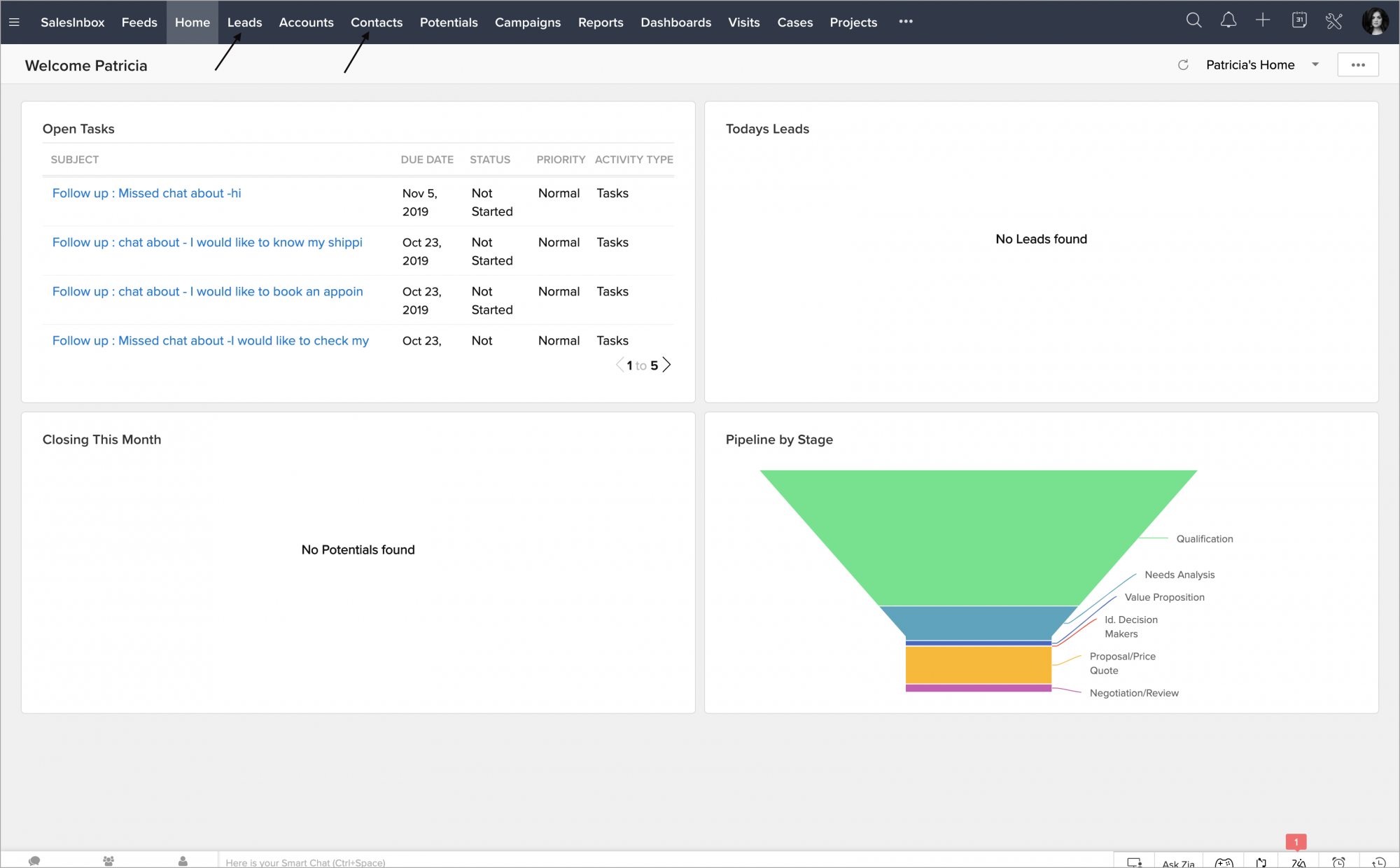Open the gamescope controller icon
The height and width of the screenshot is (868, 1400).
click(x=1224, y=862)
